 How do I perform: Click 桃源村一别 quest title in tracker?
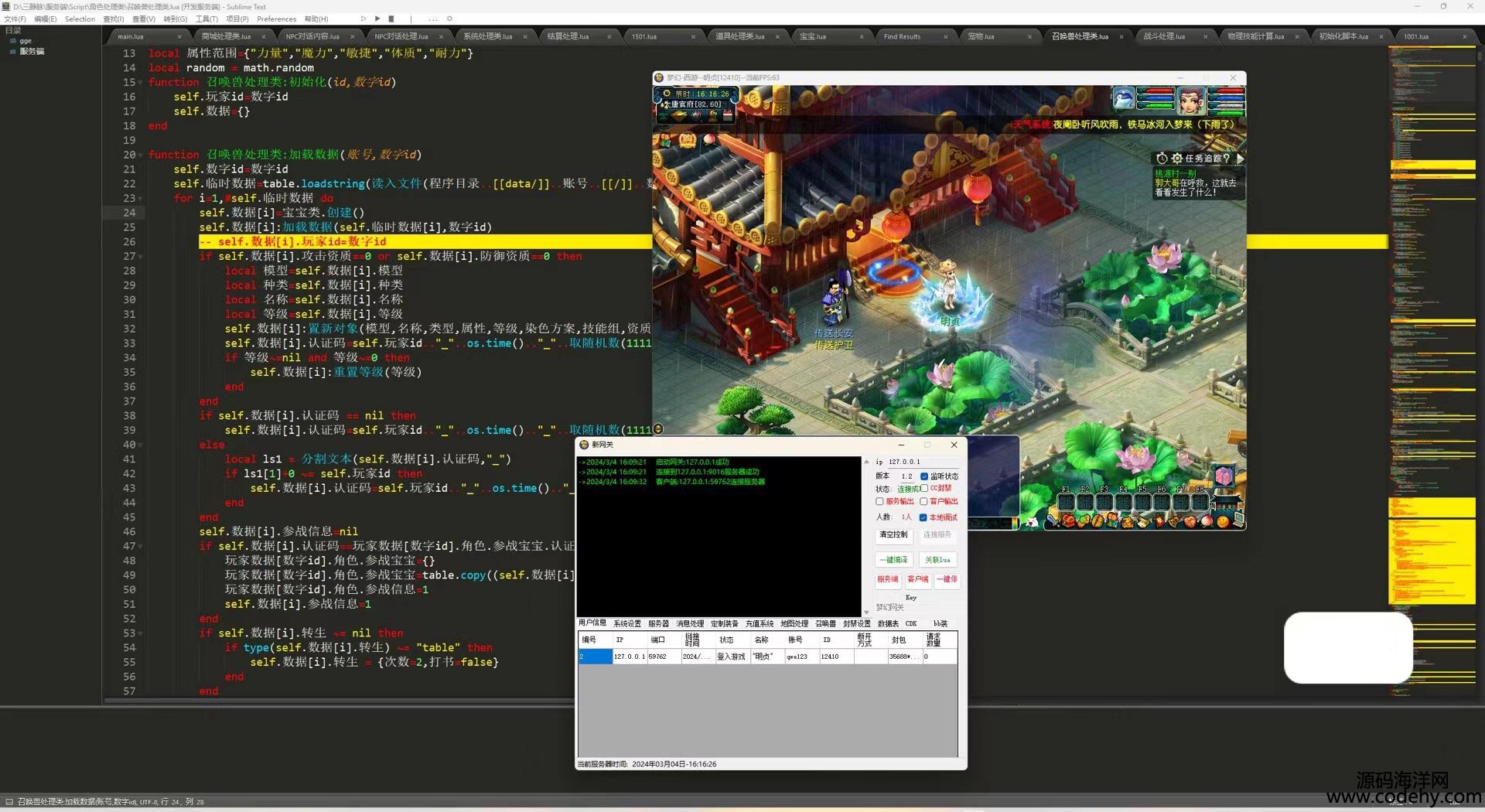click(1176, 173)
